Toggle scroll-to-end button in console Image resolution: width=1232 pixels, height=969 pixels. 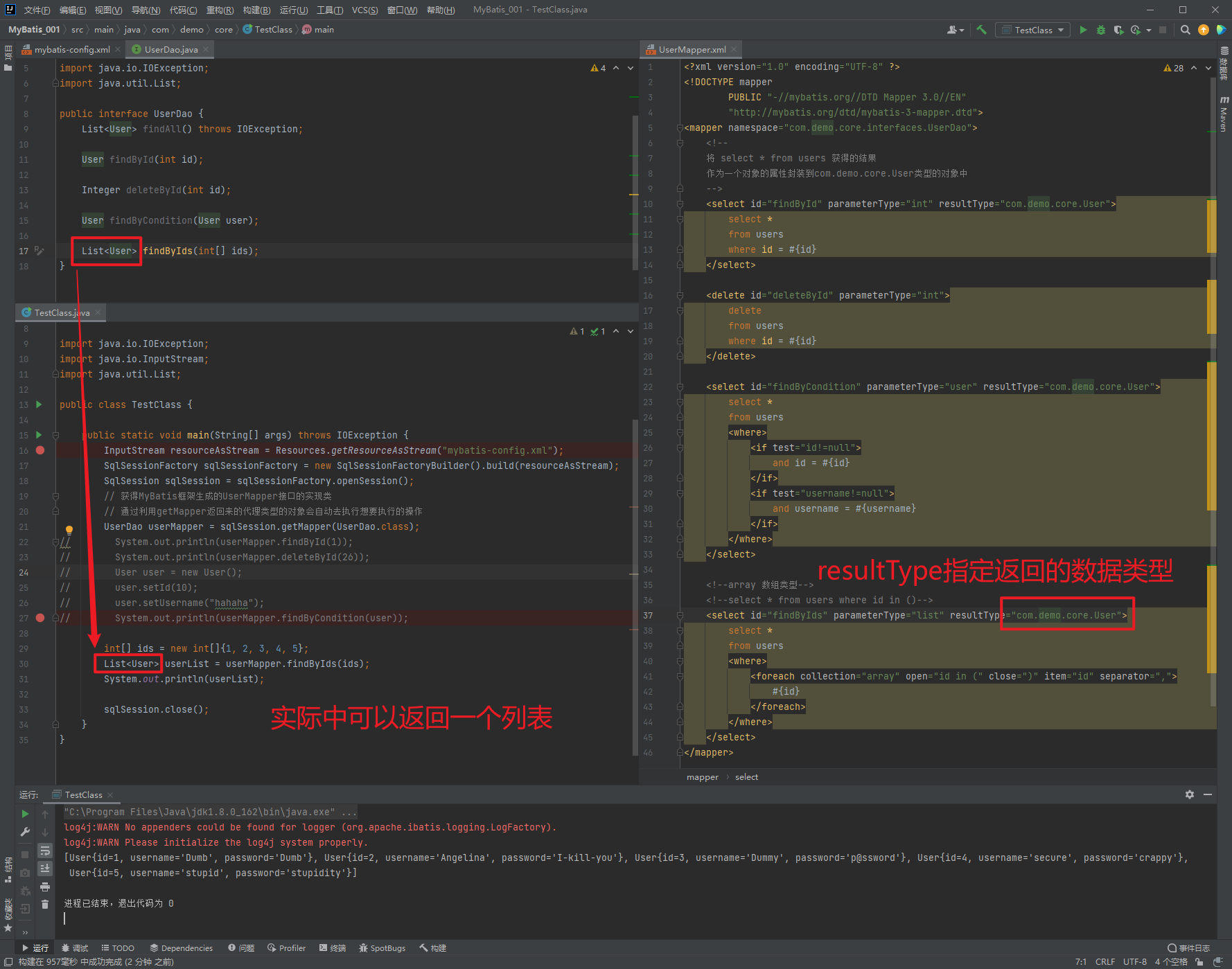tap(45, 869)
